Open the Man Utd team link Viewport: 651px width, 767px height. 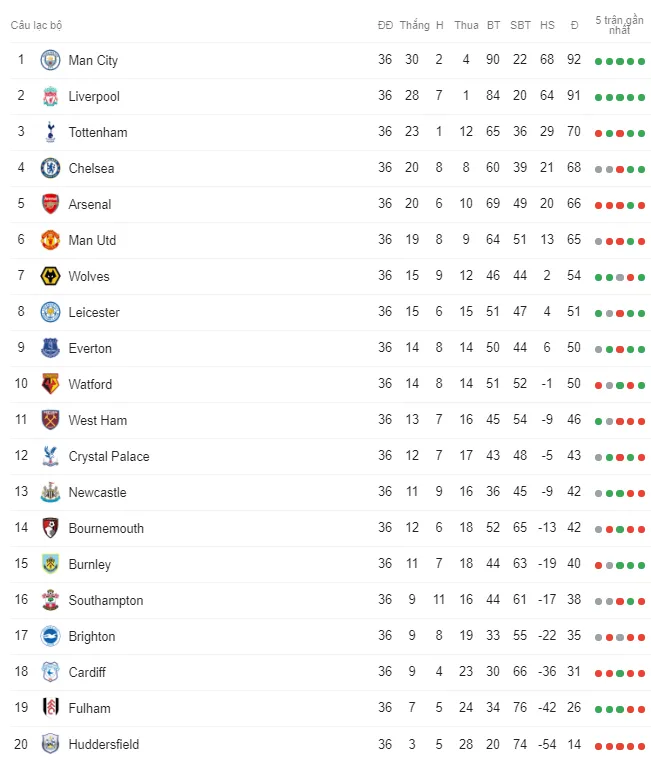tap(92, 240)
